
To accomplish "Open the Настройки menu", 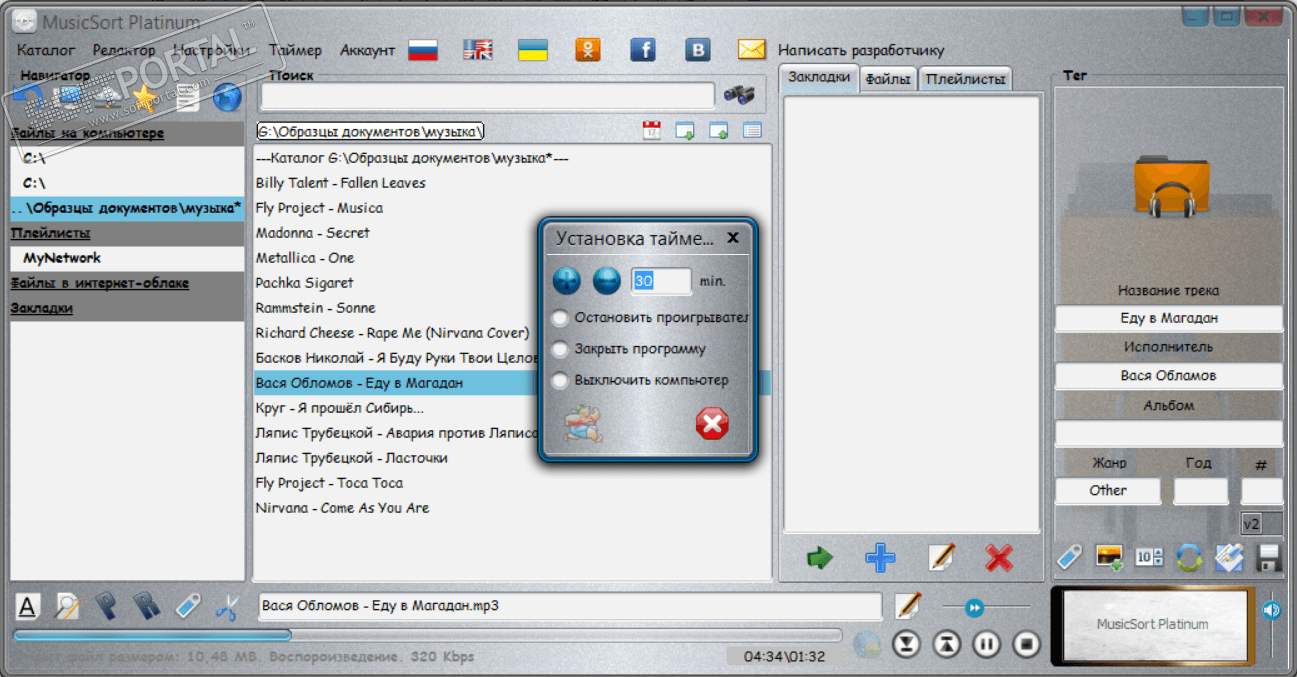I will pos(211,50).
